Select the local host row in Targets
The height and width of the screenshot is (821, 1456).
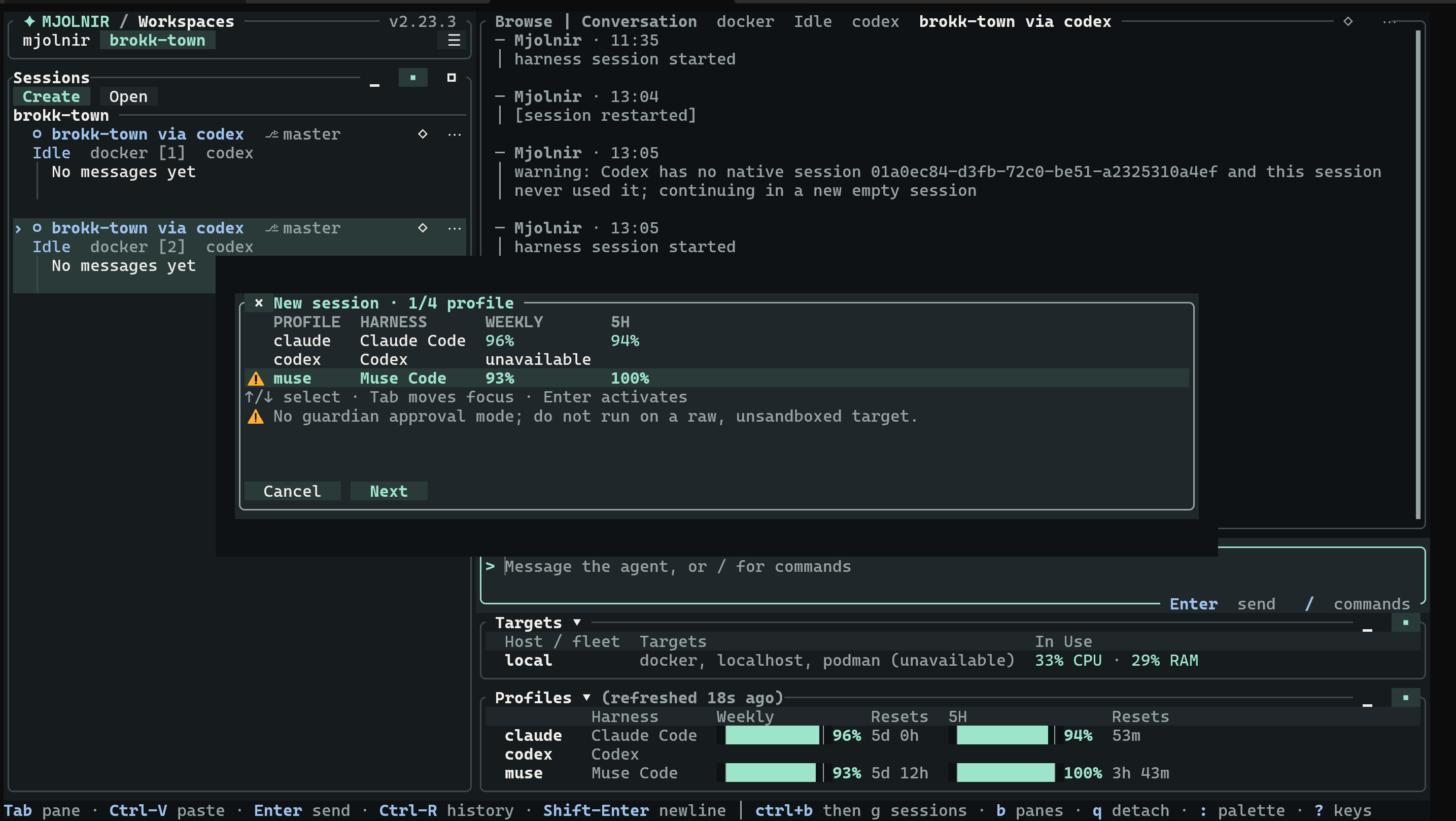(x=952, y=661)
